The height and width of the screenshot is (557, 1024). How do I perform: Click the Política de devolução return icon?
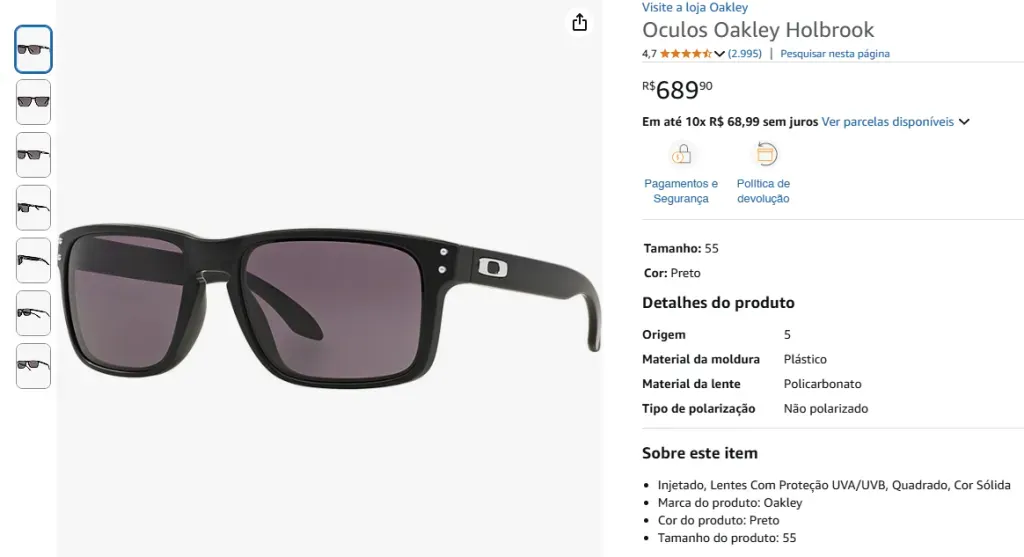766,154
